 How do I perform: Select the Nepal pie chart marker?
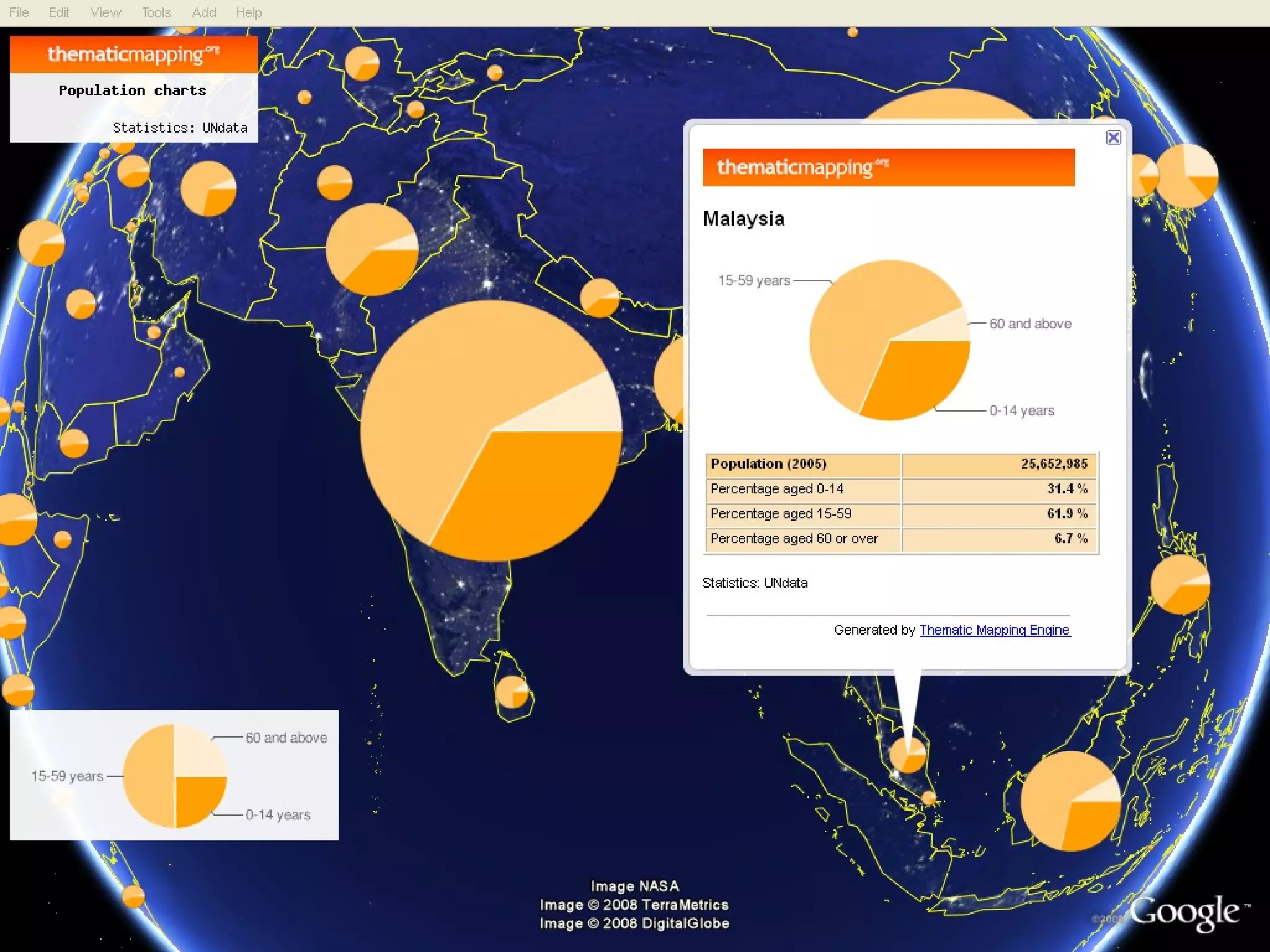[600, 298]
